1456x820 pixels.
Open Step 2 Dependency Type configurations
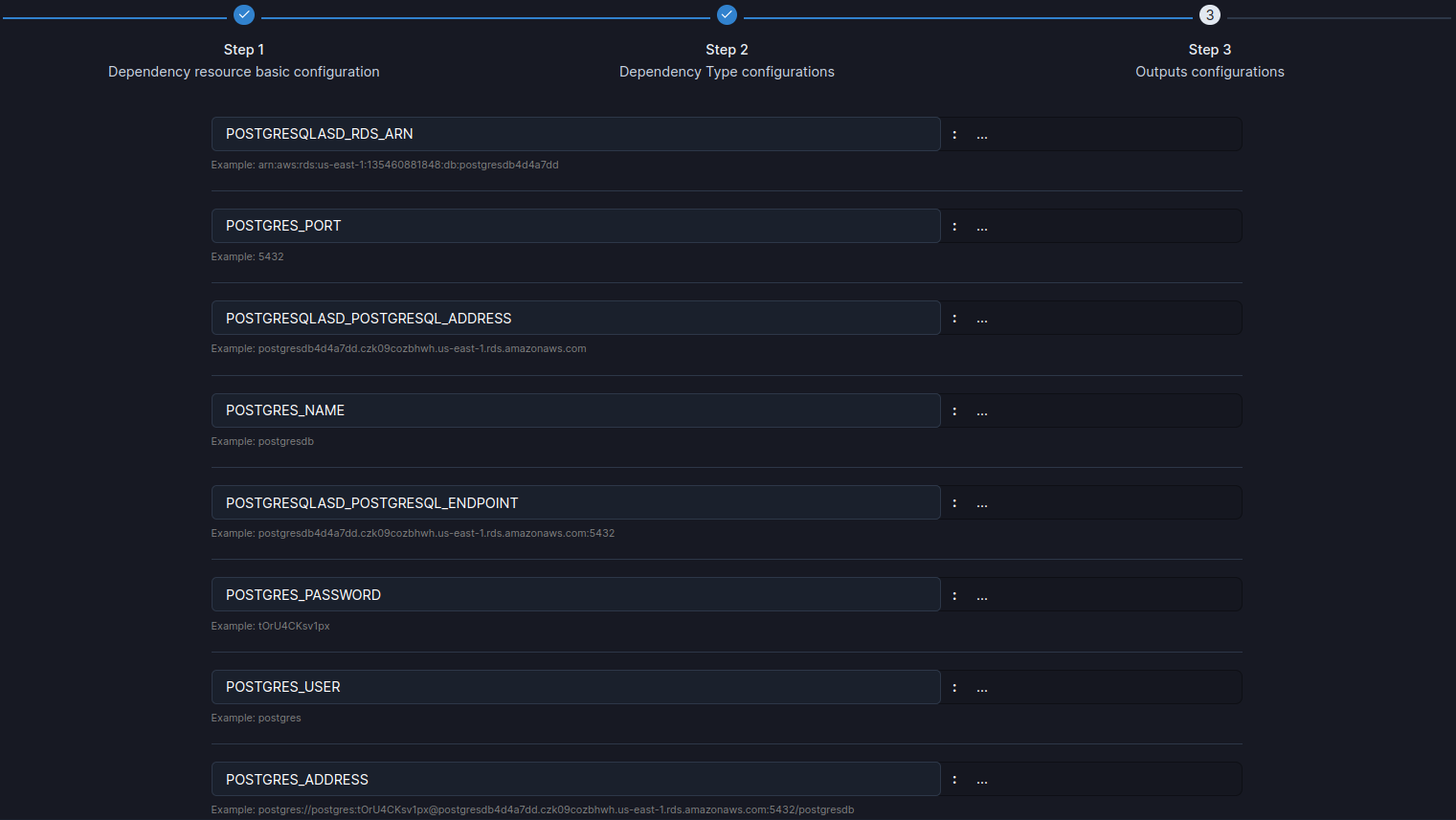[x=727, y=60]
